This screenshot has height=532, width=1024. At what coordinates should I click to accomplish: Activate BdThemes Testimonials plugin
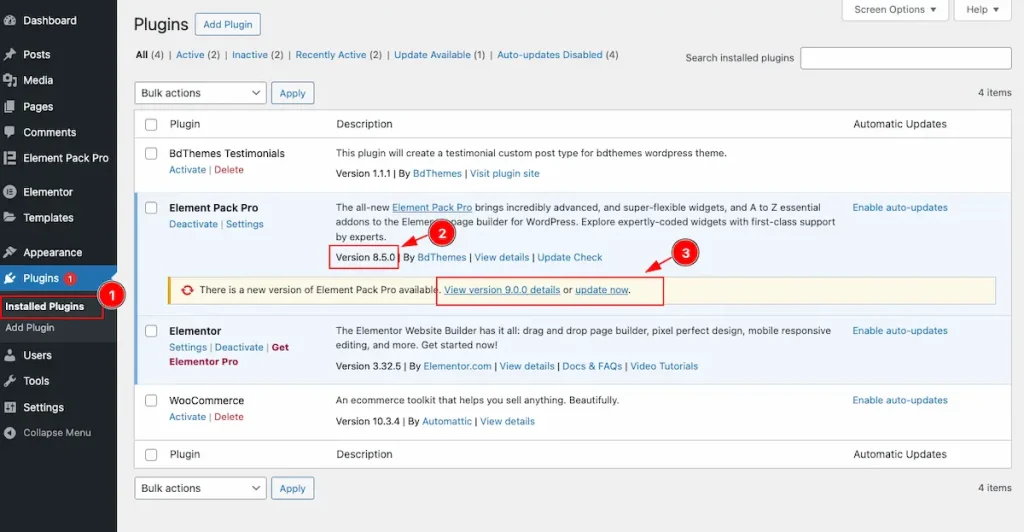(x=187, y=170)
